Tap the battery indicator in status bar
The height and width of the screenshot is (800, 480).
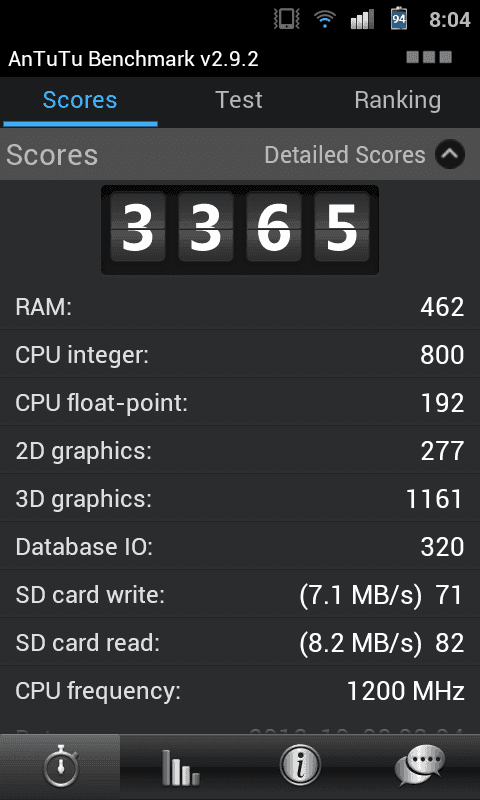click(x=399, y=19)
